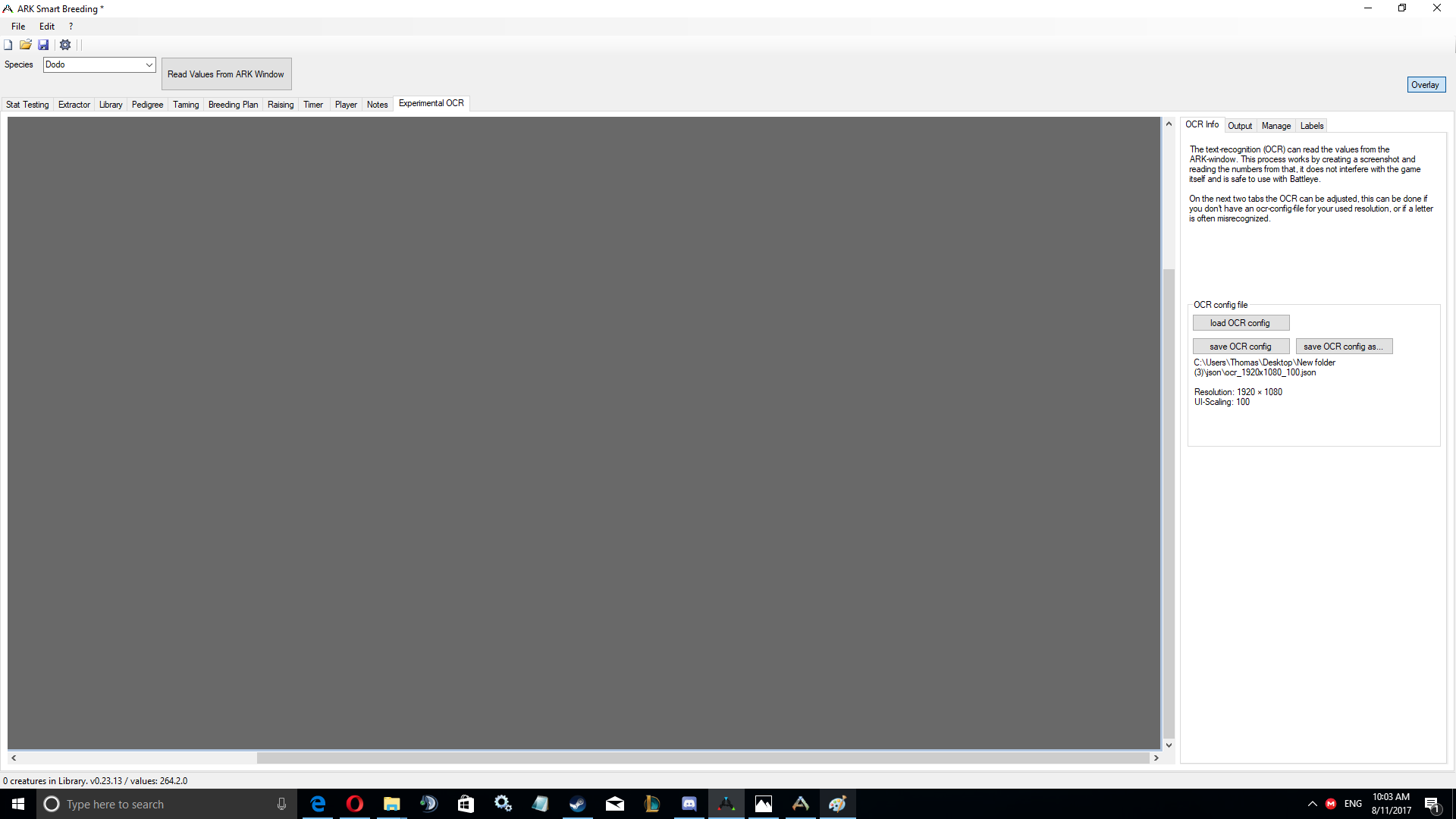This screenshot has height=819, width=1456.
Task: Switch to the Breeding Plan tab
Action: pyautogui.click(x=233, y=104)
